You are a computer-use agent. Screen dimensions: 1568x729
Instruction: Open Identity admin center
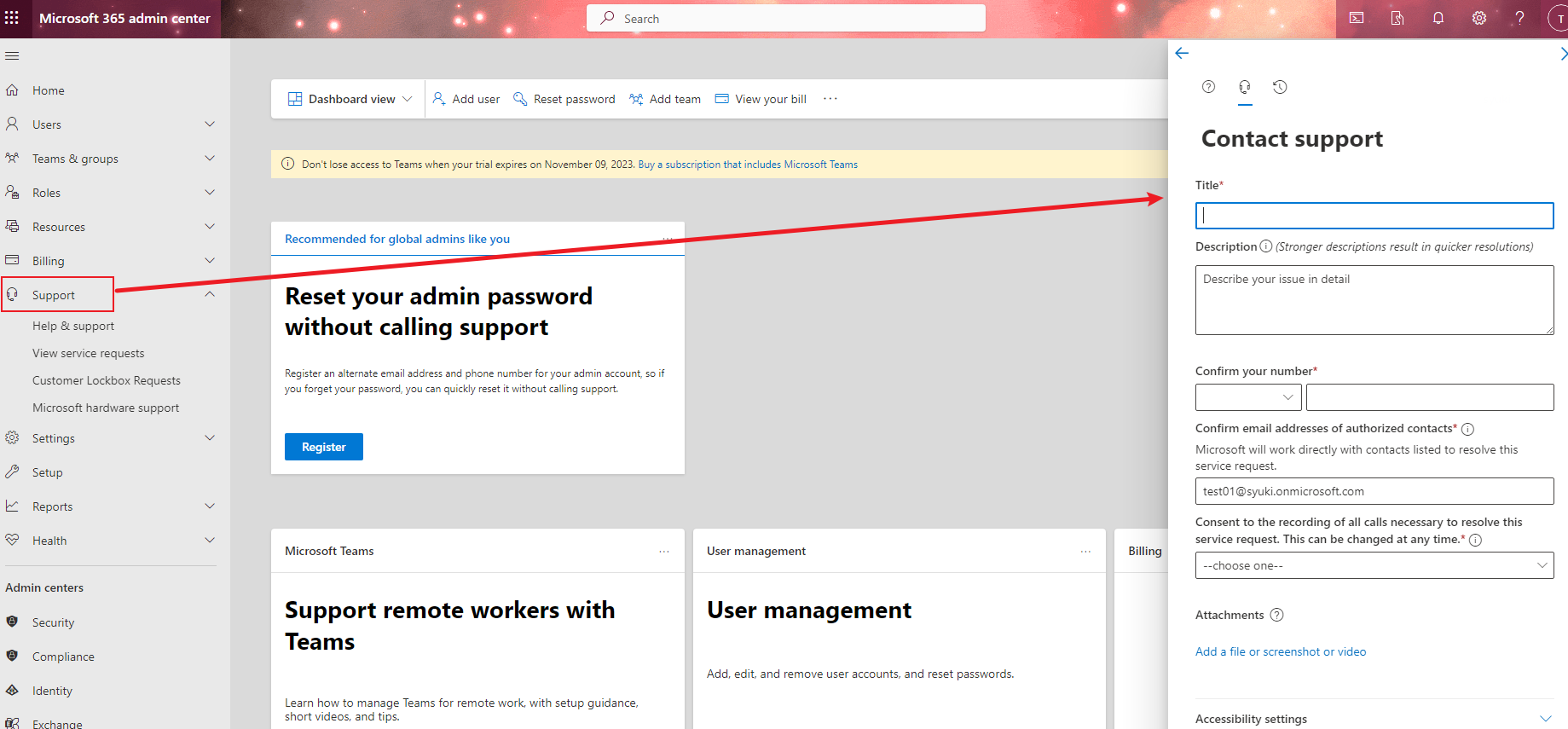(52, 691)
